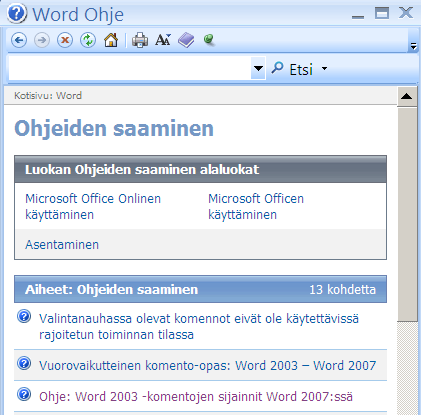The image size is (421, 415).
Task: Click inside the search text field
Action: click(130, 68)
